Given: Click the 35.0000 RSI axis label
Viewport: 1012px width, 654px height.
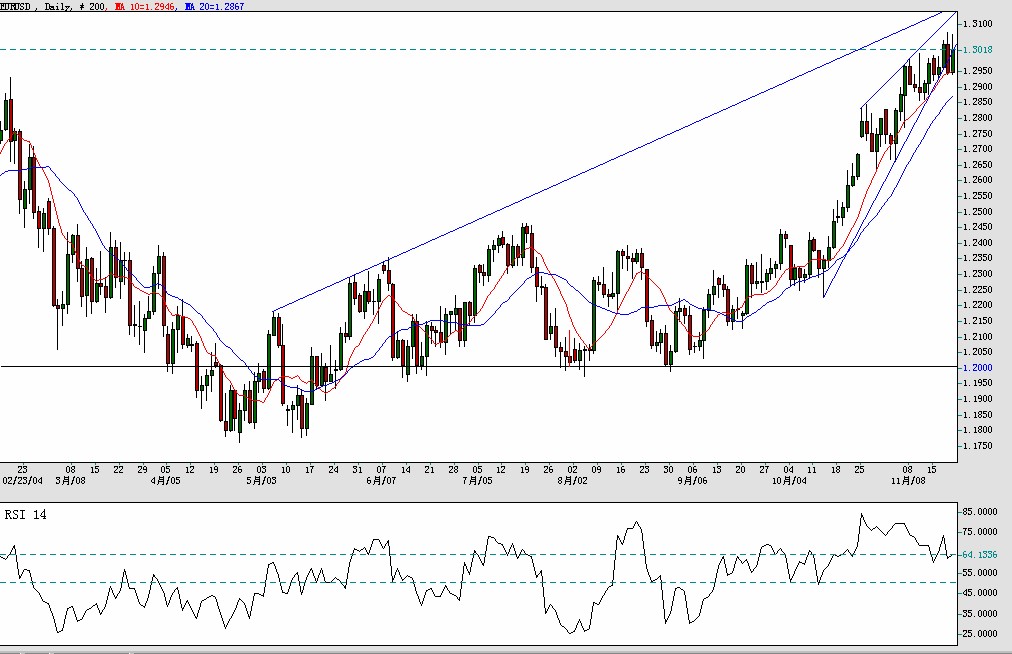Looking at the screenshot, I should pos(980,613).
